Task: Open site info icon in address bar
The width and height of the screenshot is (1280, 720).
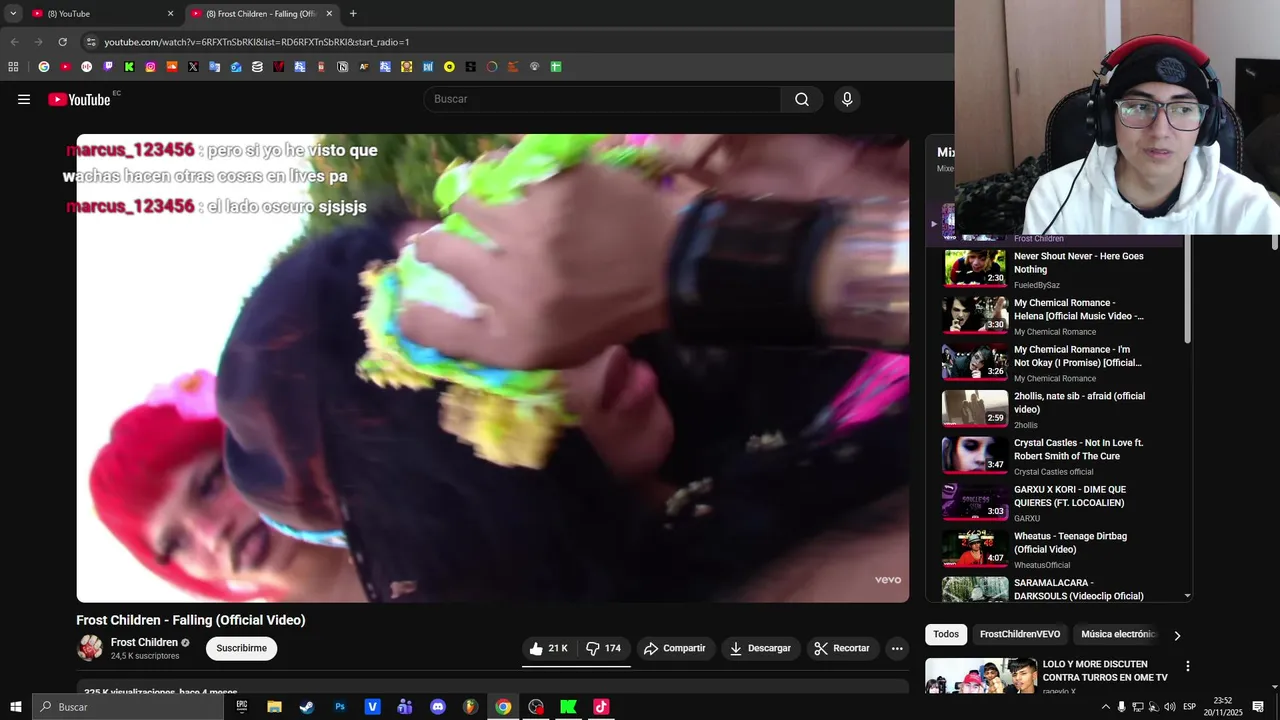Action: pos(91,42)
